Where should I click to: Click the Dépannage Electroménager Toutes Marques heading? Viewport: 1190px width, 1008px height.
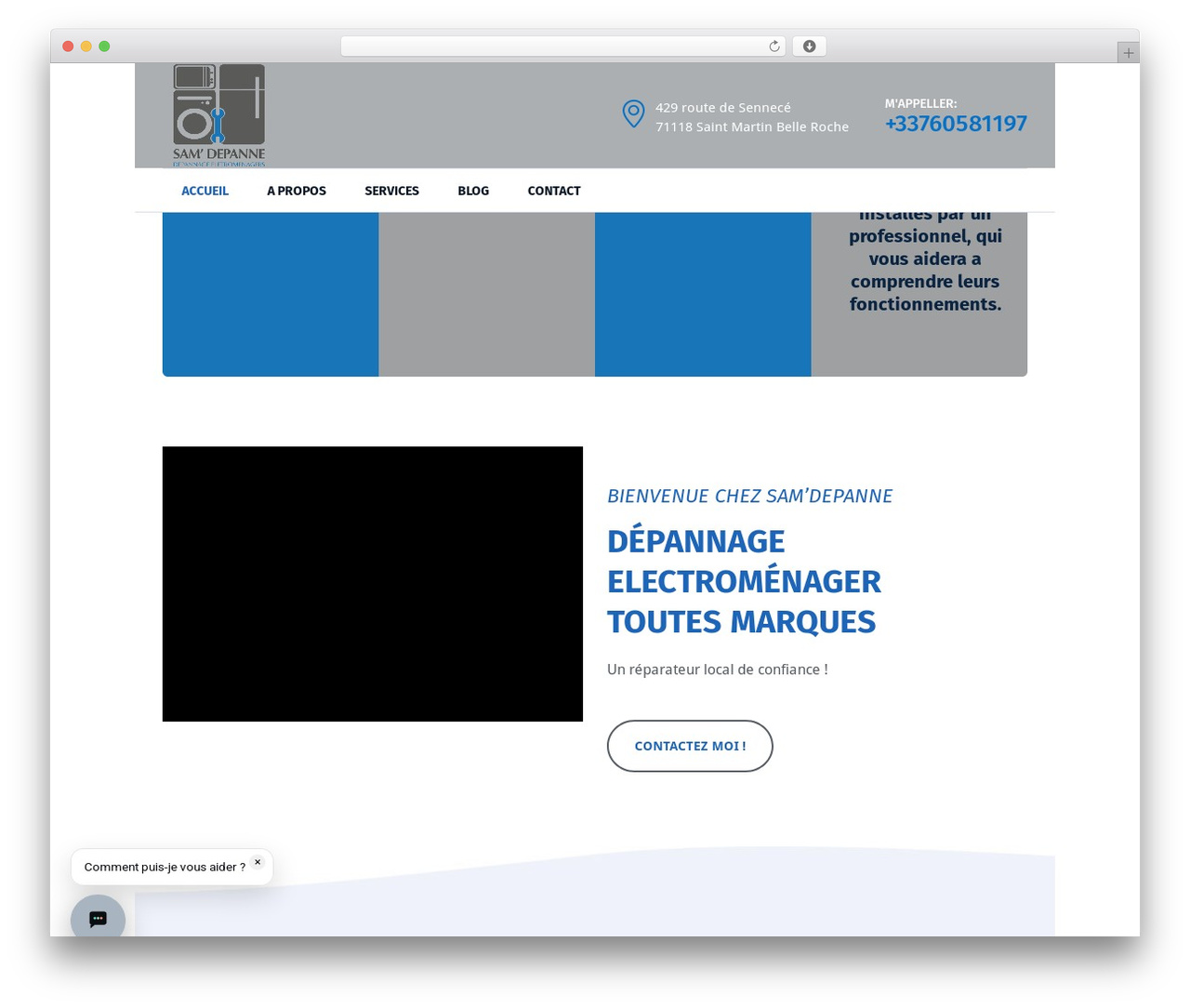point(744,581)
